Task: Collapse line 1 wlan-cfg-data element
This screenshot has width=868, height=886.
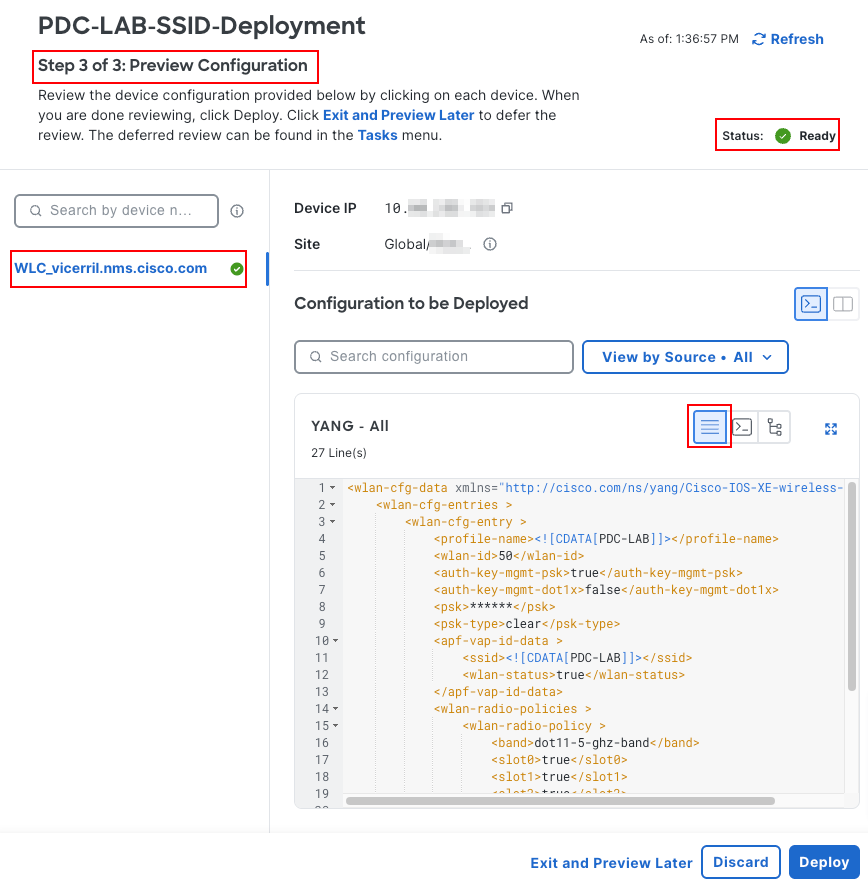Action: (333, 488)
